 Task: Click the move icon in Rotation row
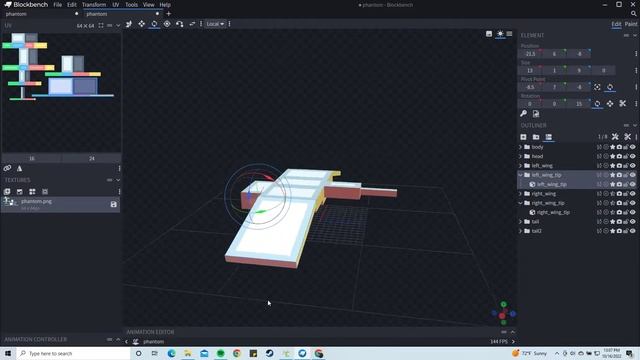(x=610, y=104)
